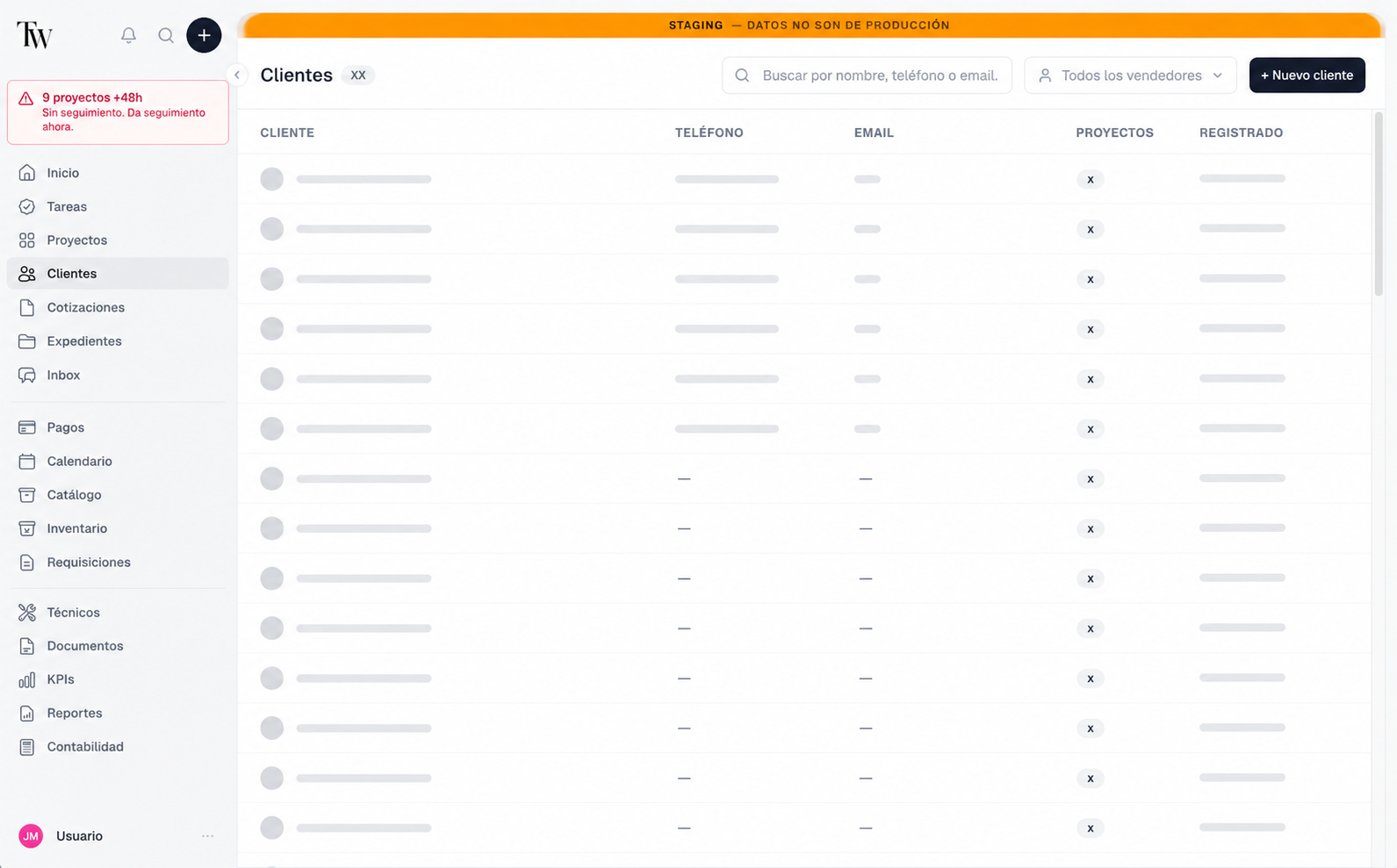This screenshot has height=868, width=1397.
Task: Click the search magnifier inside the search field
Action: (x=742, y=75)
